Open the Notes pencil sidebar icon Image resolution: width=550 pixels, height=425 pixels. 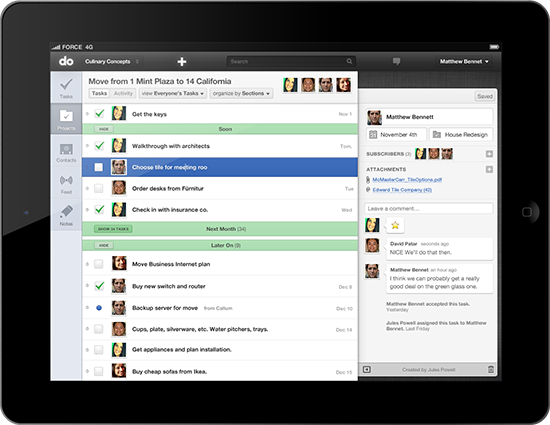point(66,215)
